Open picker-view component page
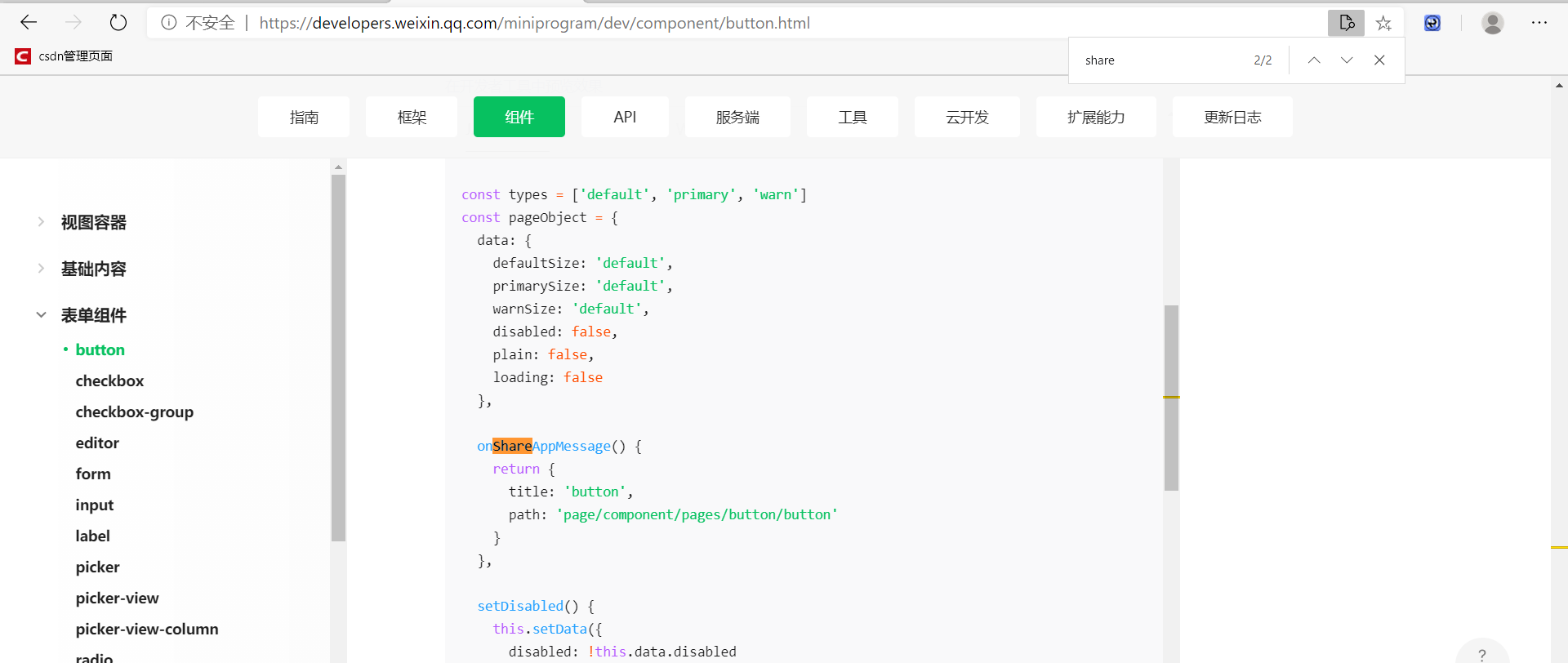1568x663 pixels. (117, 598)
